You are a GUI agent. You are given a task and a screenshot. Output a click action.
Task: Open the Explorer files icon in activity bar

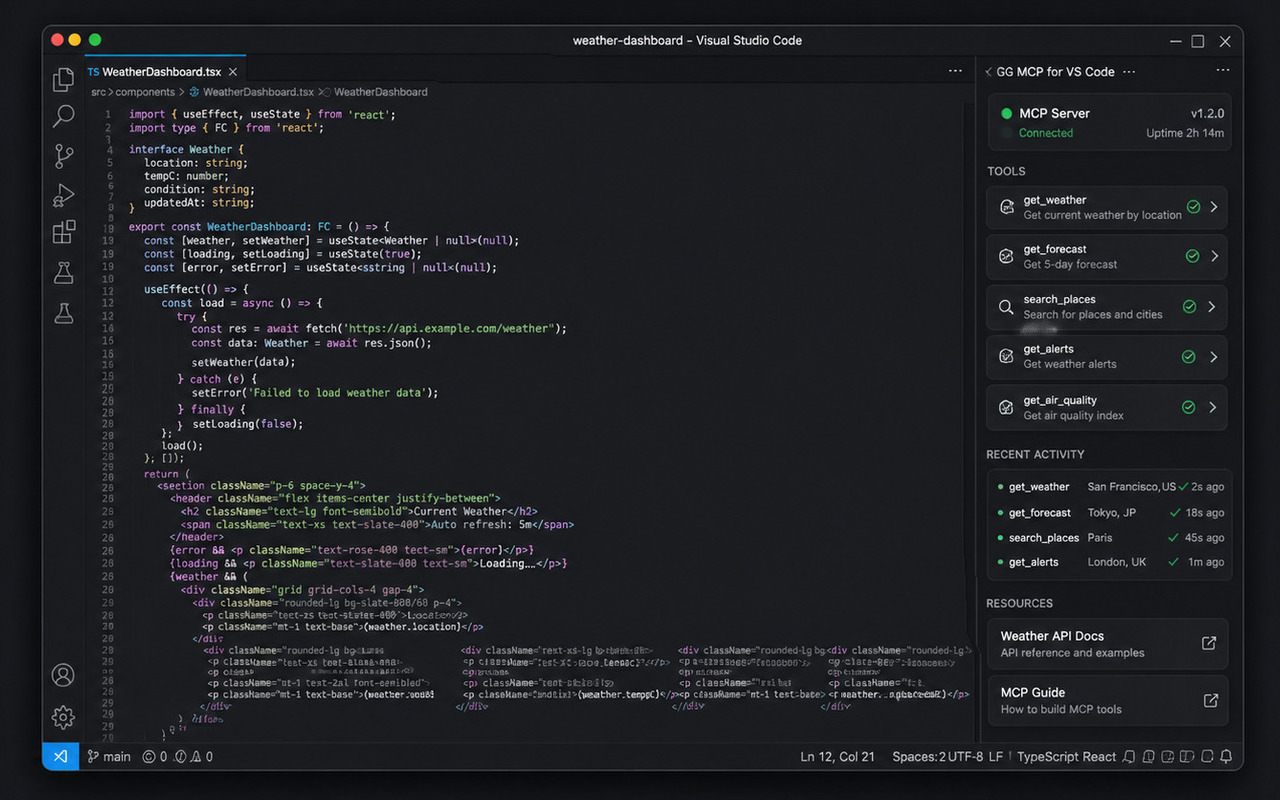[64, 79]
